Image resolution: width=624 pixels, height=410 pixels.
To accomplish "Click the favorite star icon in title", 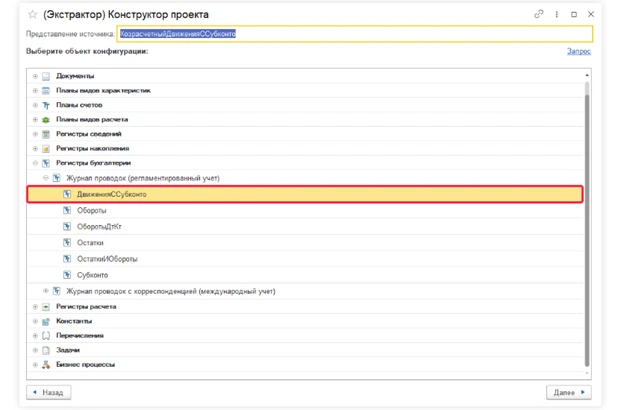I will pos(34,15).
